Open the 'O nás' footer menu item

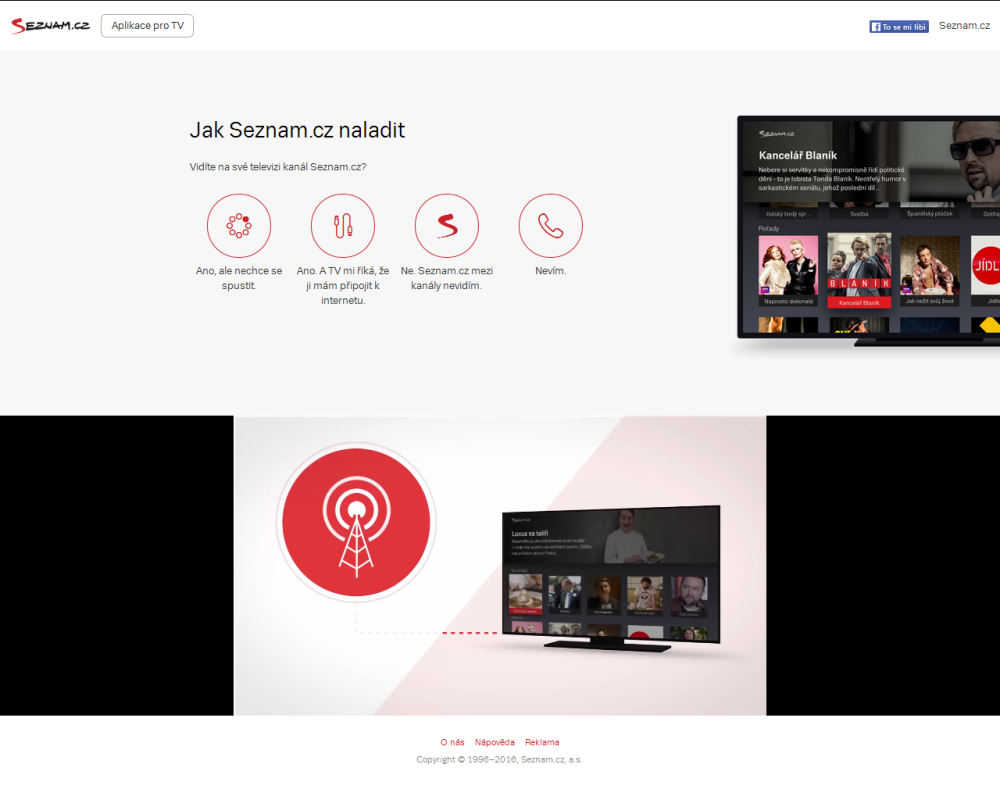click(452, 742)
